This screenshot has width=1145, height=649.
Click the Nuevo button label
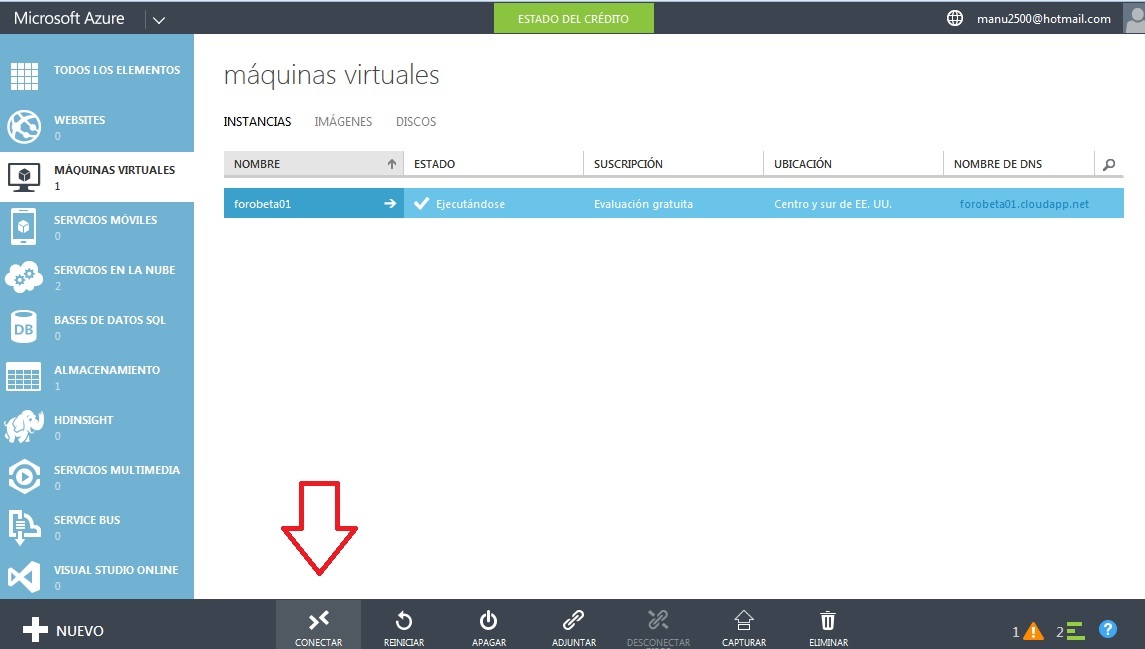click(80, 631)
